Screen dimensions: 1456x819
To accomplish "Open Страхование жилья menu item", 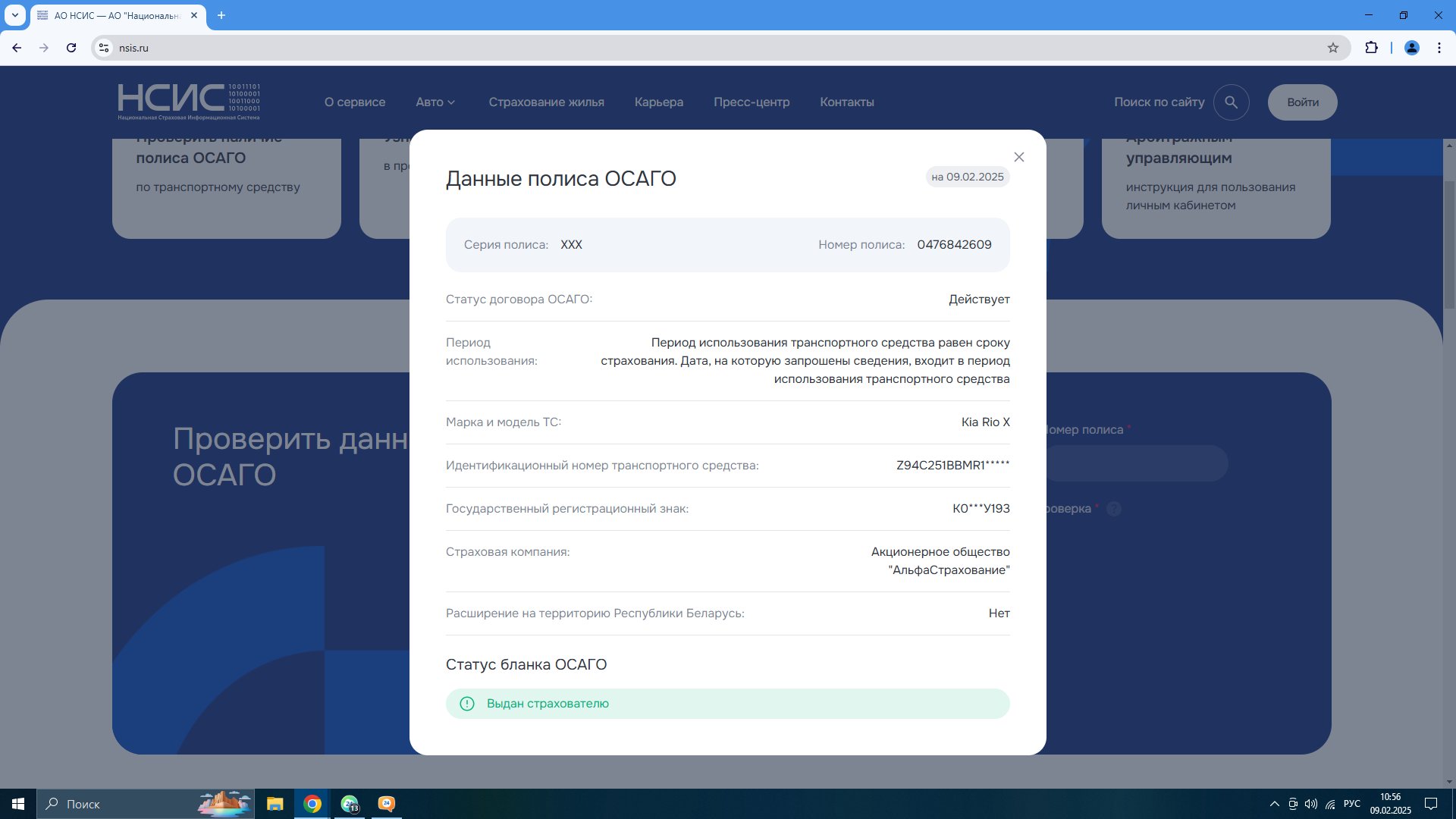I will [x=546, y=102].
